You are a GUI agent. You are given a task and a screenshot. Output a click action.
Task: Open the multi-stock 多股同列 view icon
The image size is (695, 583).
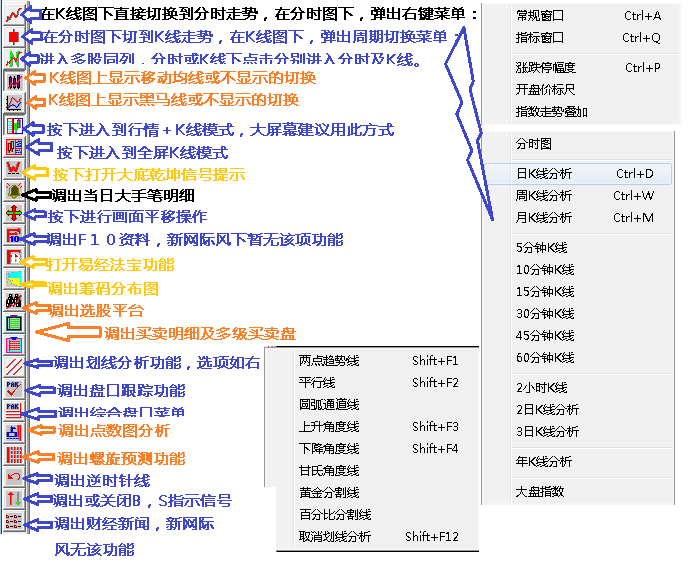tap(14, 58)
